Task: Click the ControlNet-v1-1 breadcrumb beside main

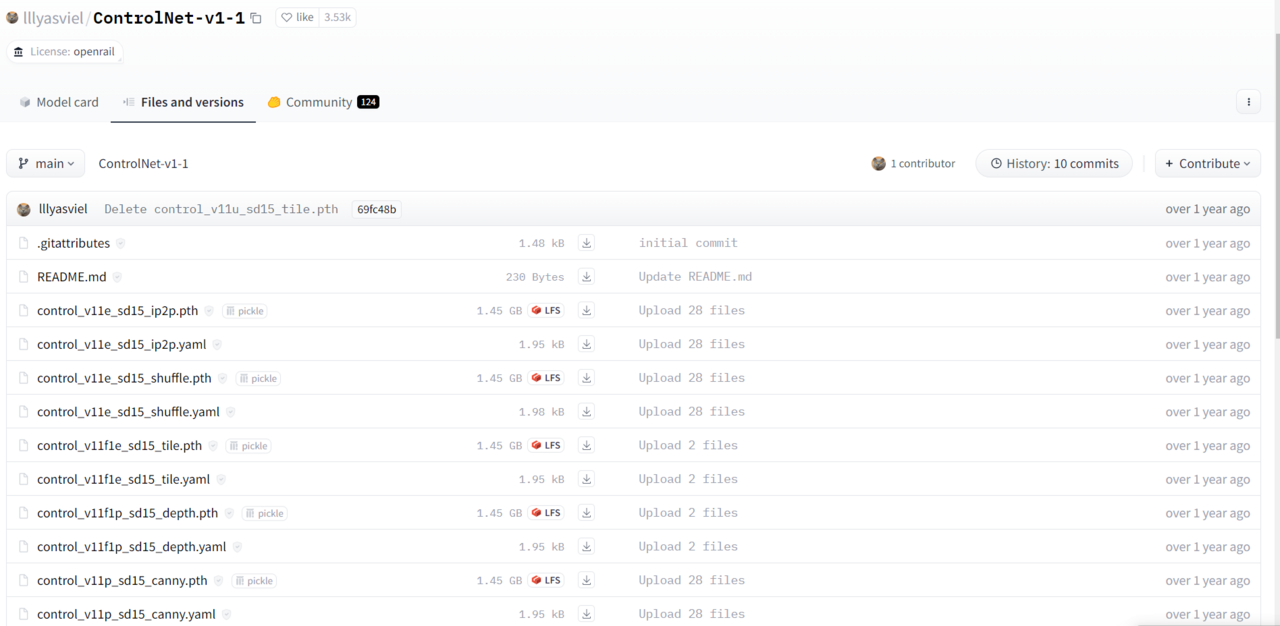Action: 143,164
